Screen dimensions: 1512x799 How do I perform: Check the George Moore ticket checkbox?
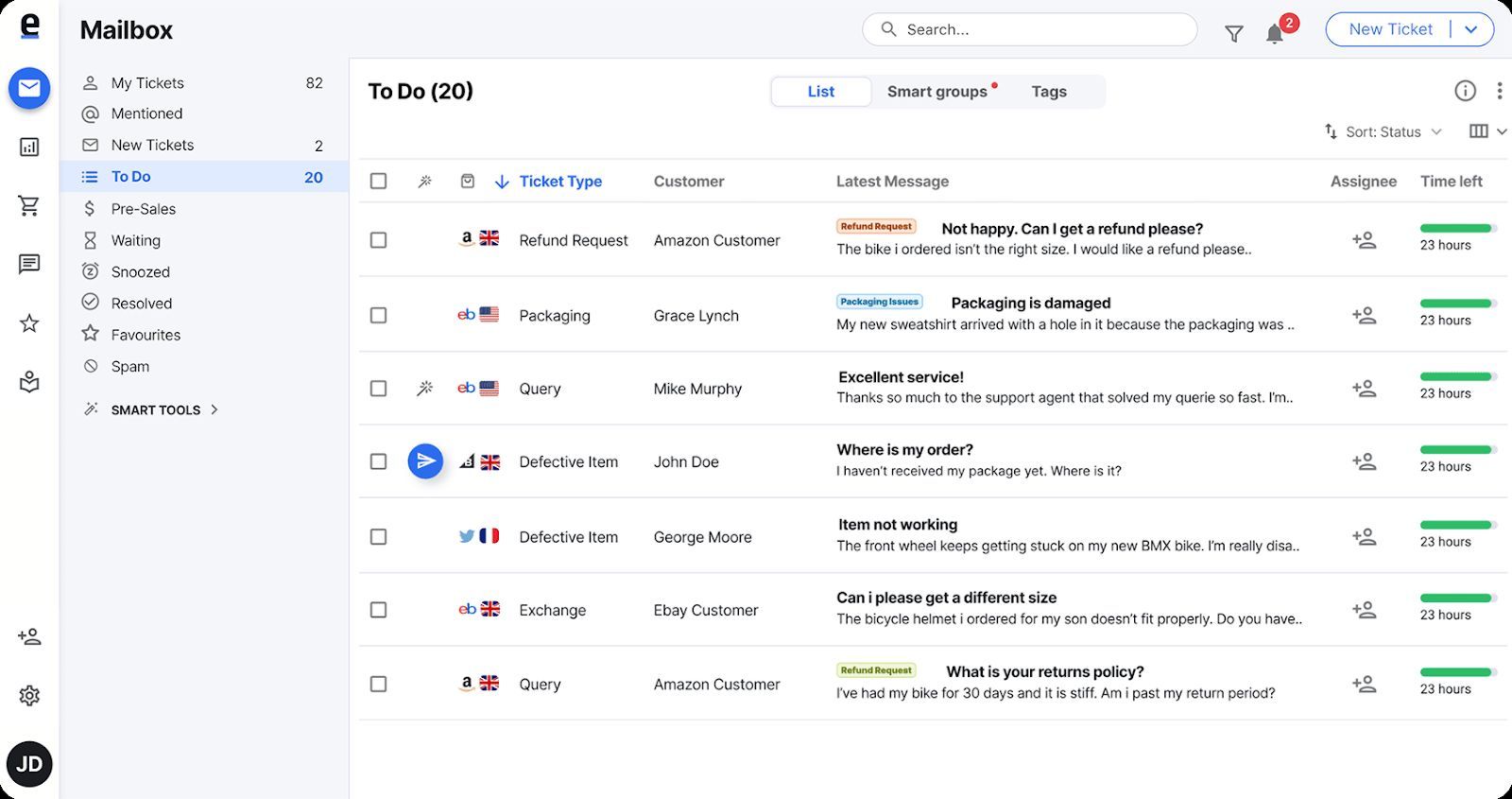[x=378, y=536]
